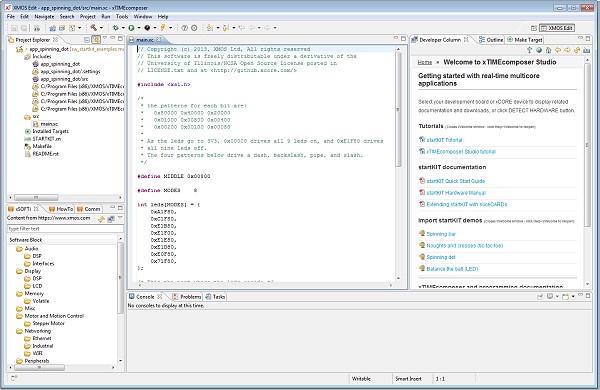Open the Project Explorer view menu triangle
The width and height of the screenshot is (600, 390).
pyautogui.click(x=105, y=39)
